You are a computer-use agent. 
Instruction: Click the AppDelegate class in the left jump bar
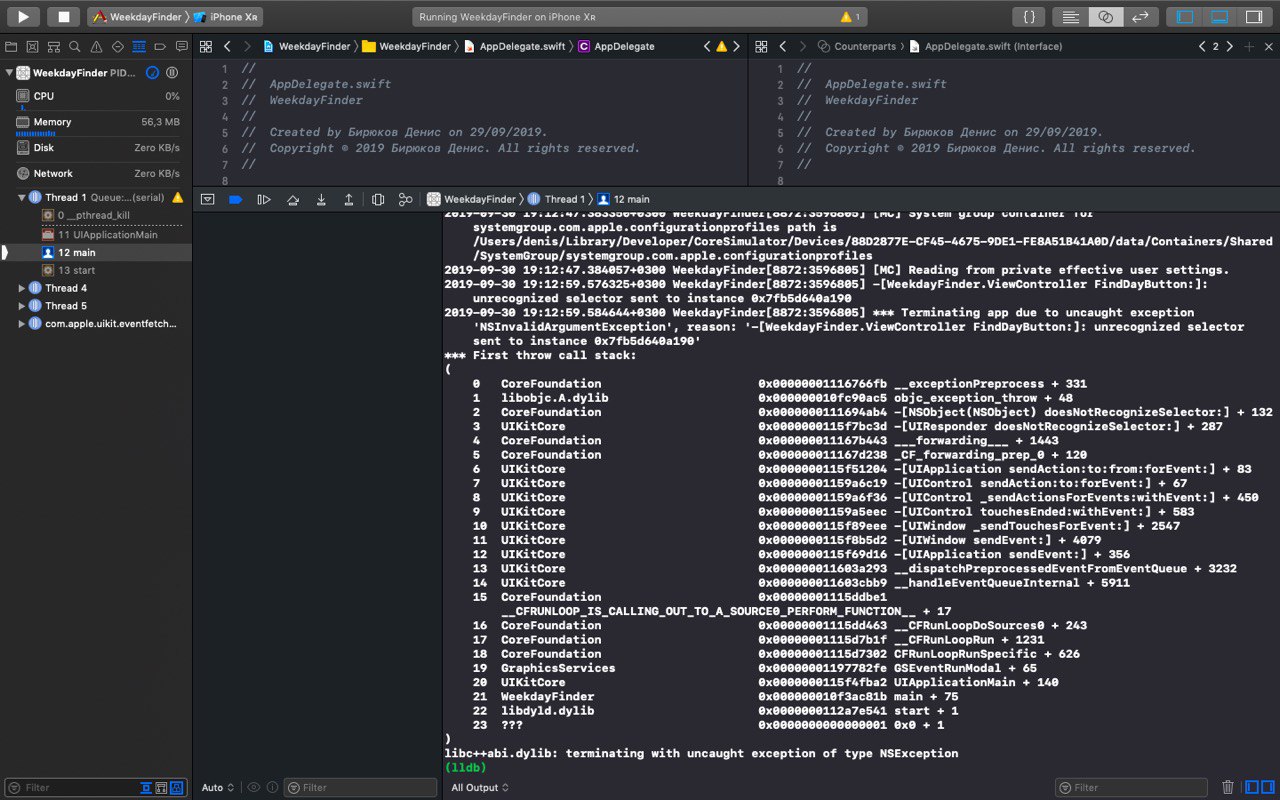point(616,46)
